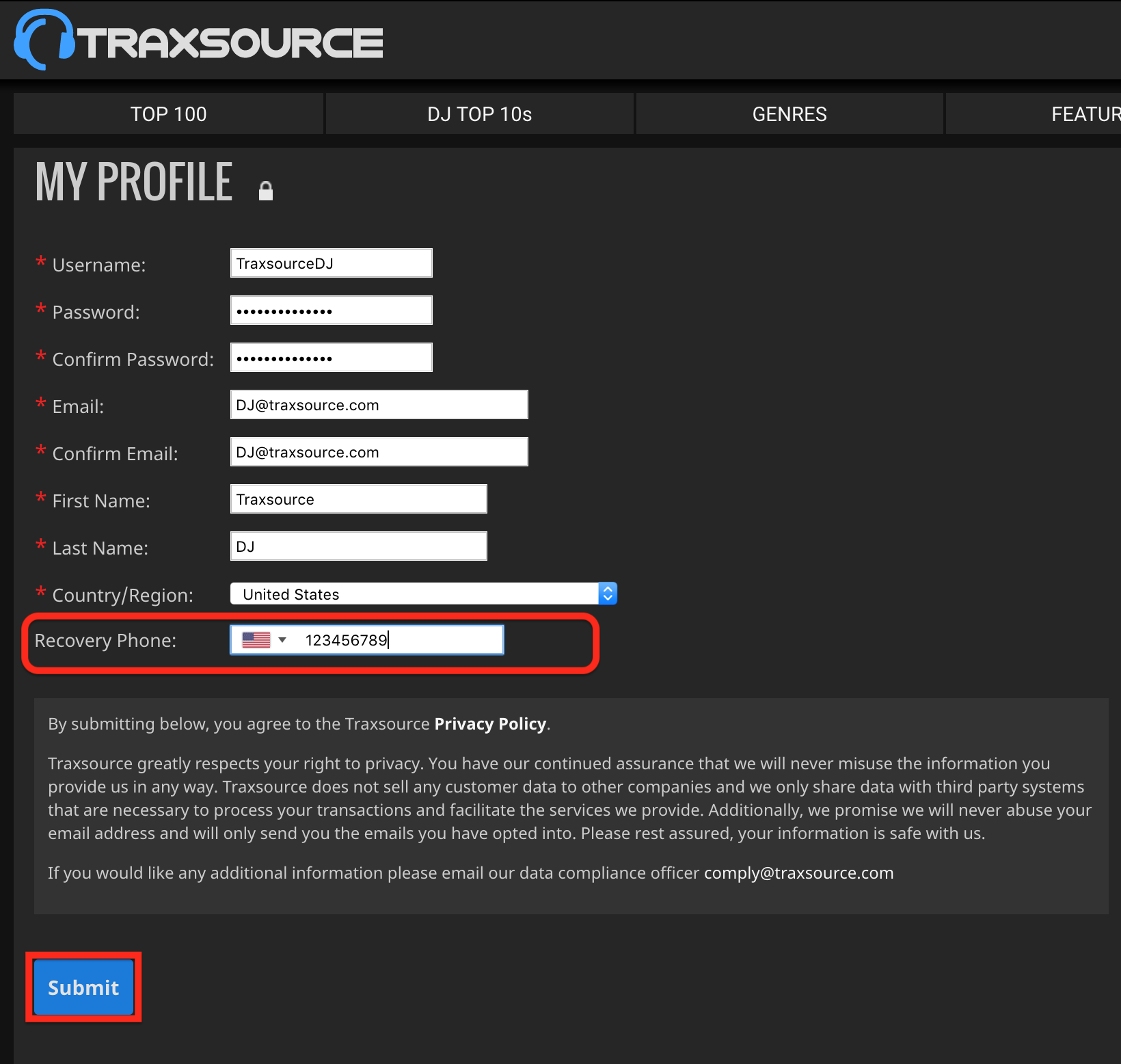Image resolution: width=1121 pixels, height=1064 pixels.
Task: Open the Country/Region dropdown
Action: point(423,594)
